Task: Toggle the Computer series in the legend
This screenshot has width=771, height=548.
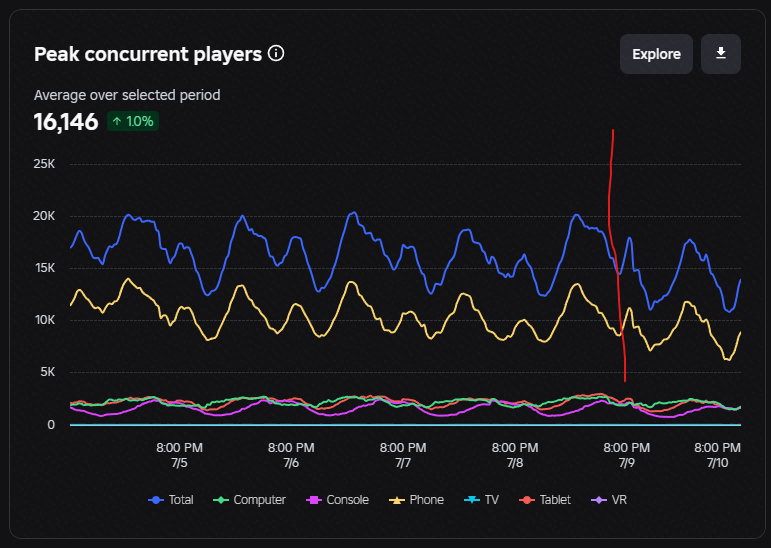Action: 249,500
